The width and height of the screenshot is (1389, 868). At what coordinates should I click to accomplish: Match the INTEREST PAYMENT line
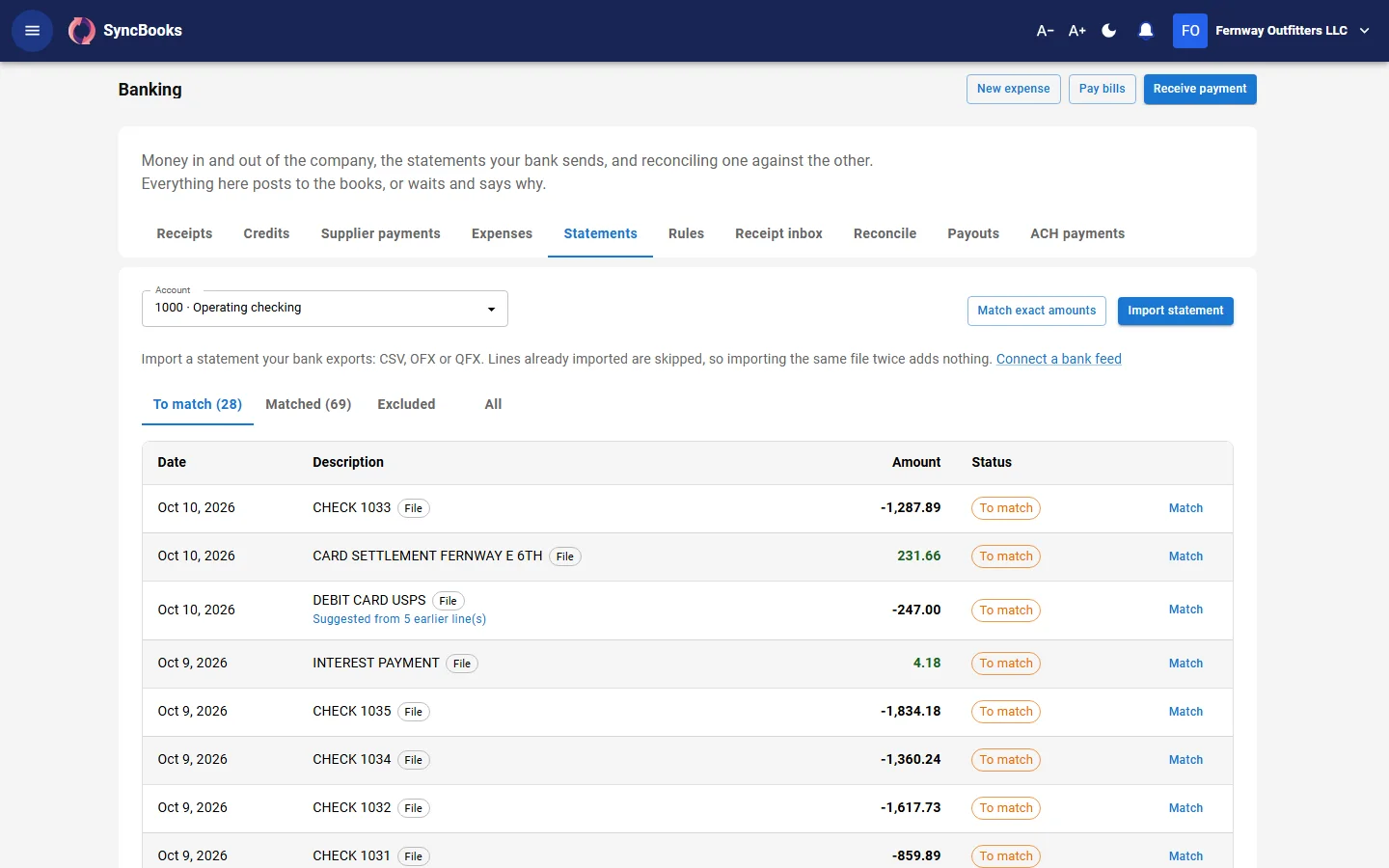pos(1185,664)
